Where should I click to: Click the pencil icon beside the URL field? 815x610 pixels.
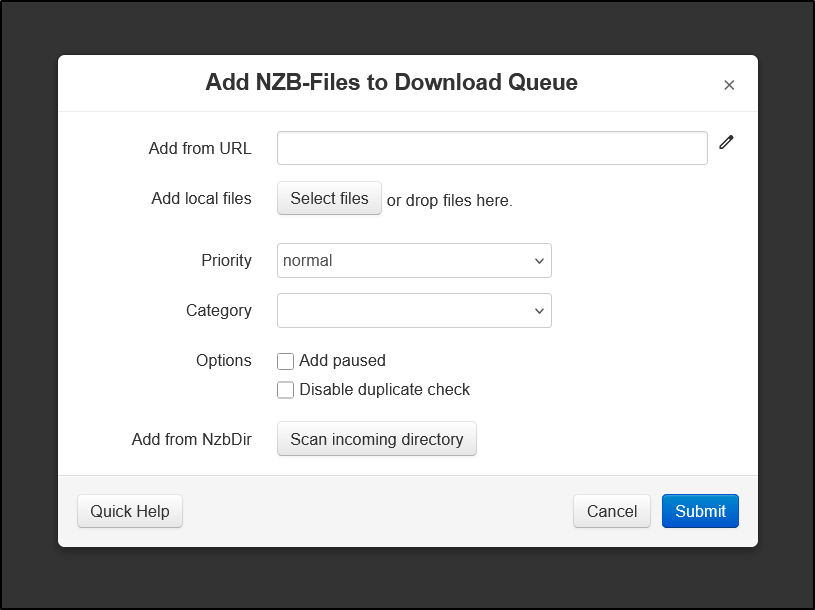point(726,142)
